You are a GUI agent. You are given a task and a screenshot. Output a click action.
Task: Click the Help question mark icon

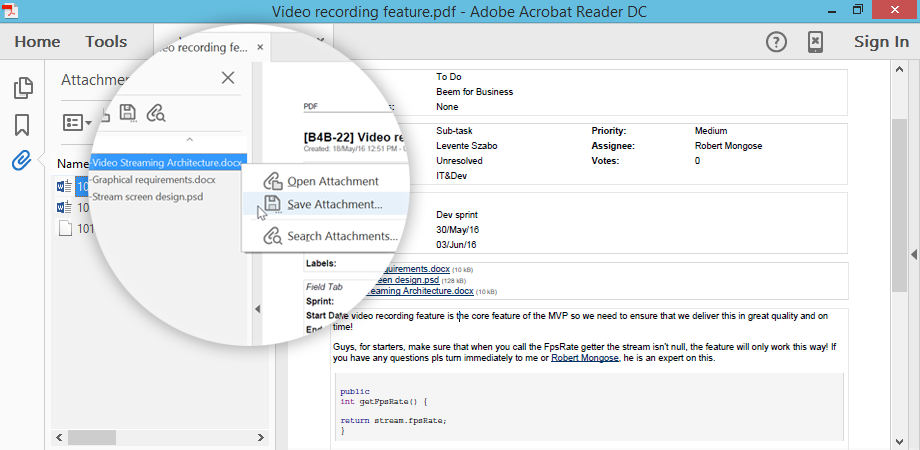coord(776,42)
